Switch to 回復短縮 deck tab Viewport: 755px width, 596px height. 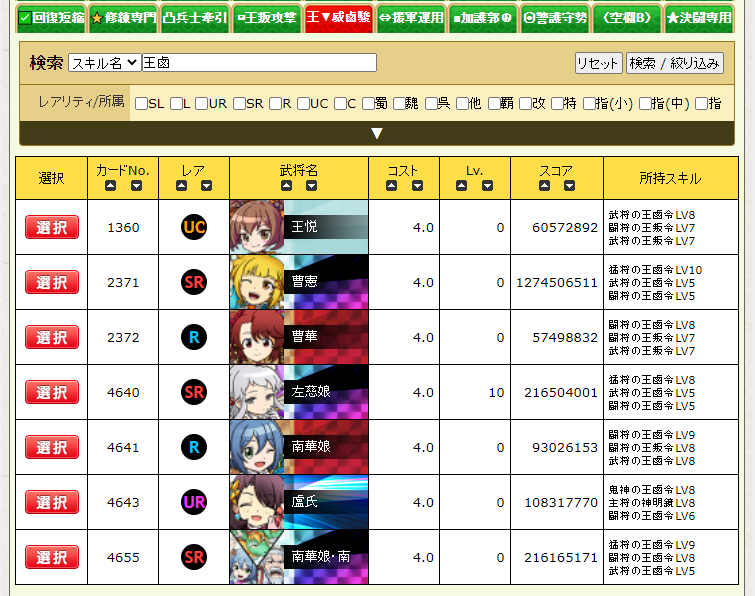point(51,18)
